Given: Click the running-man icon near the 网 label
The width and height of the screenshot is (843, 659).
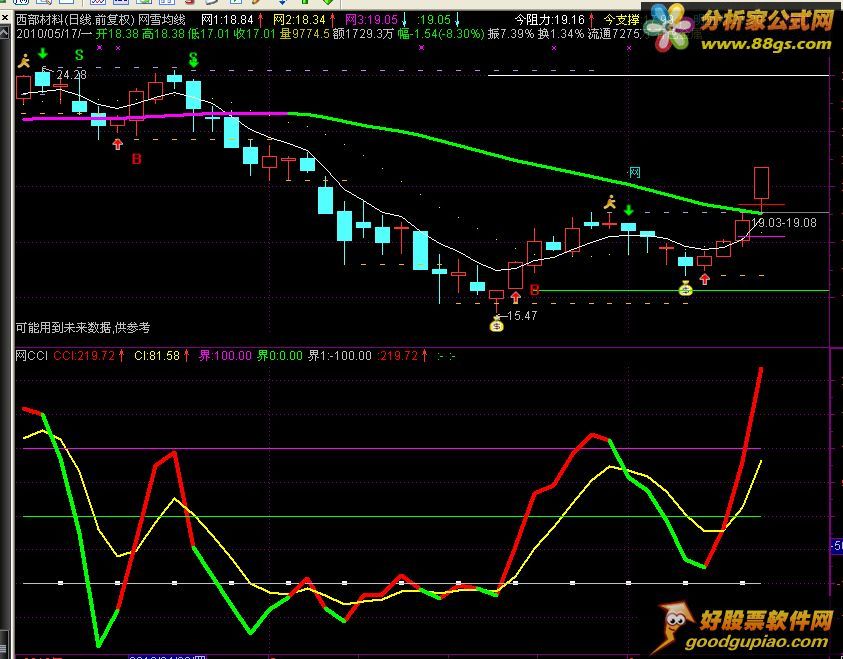Looking at the screenshot, I should pos(609,203).
